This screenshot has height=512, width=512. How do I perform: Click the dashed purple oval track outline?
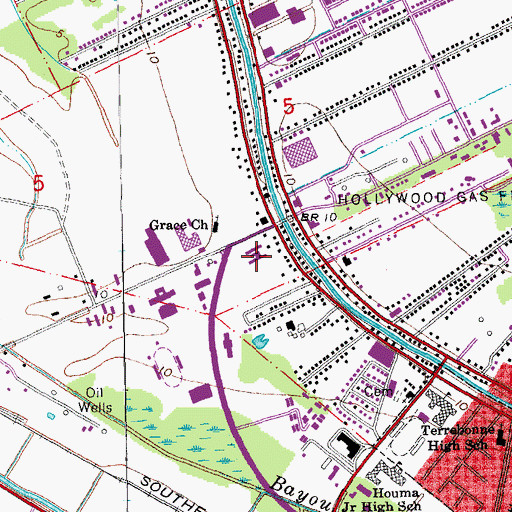168,367
